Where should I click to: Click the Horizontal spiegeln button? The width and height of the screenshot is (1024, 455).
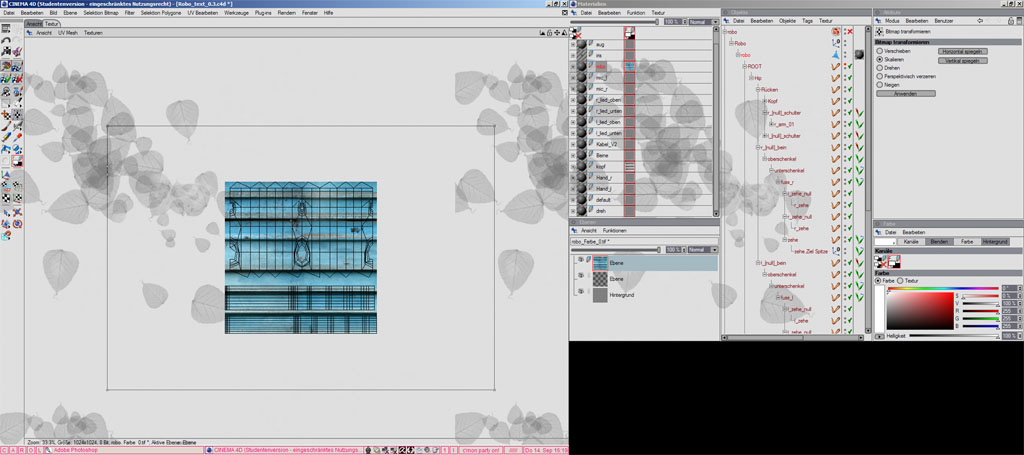tap(963, 51)
